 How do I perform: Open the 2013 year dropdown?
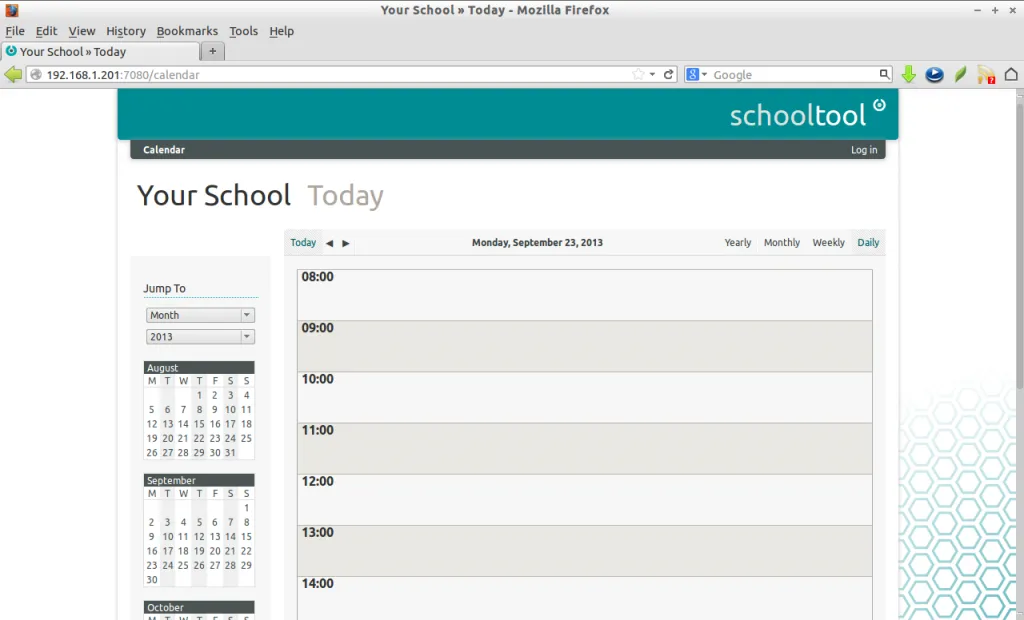coord(200,336)
